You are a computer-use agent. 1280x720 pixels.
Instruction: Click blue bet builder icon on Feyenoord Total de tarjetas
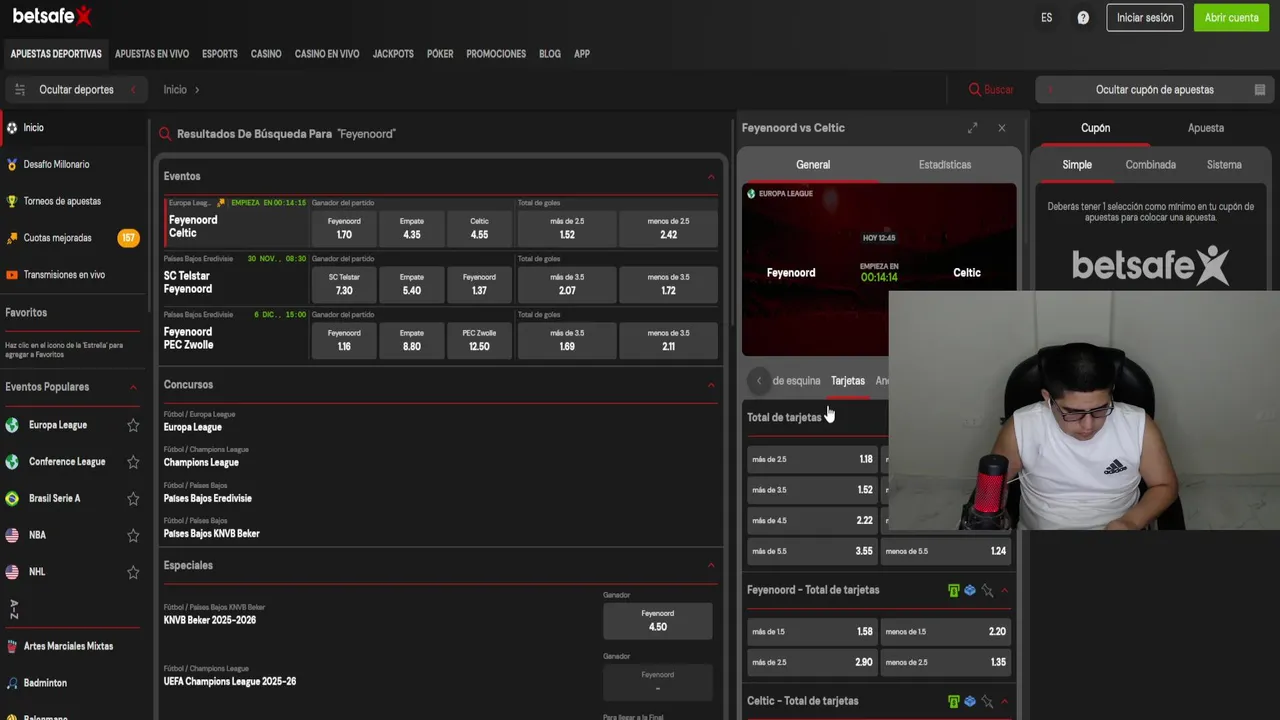pyautogui.click(x=970, y=590)
